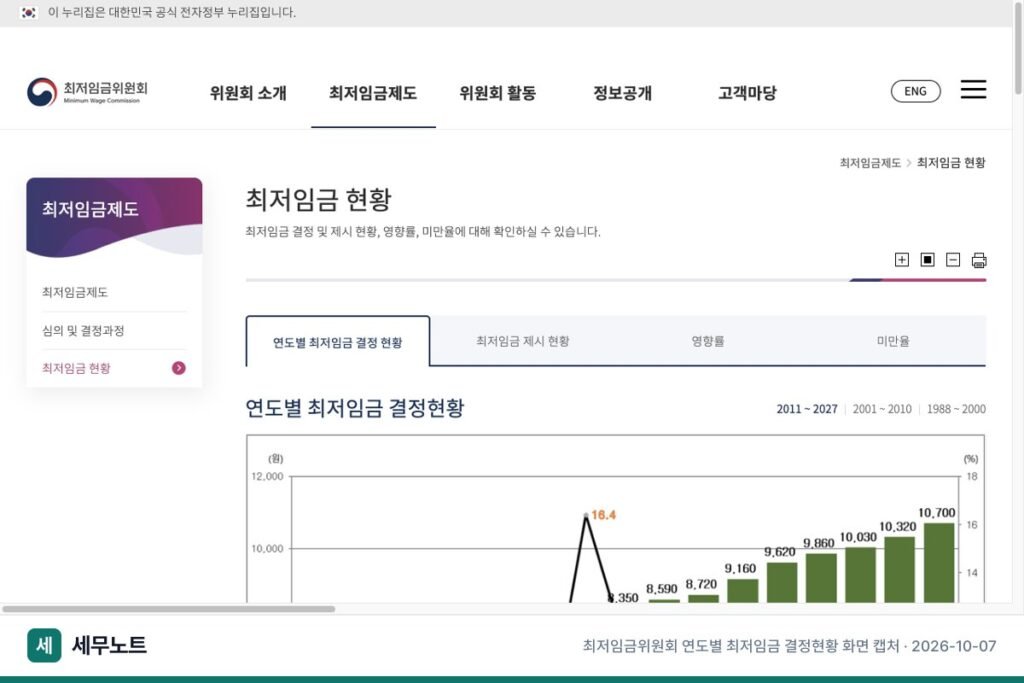Click the official government site notice text
This screenshot has height=683, width=1024.
172,12
